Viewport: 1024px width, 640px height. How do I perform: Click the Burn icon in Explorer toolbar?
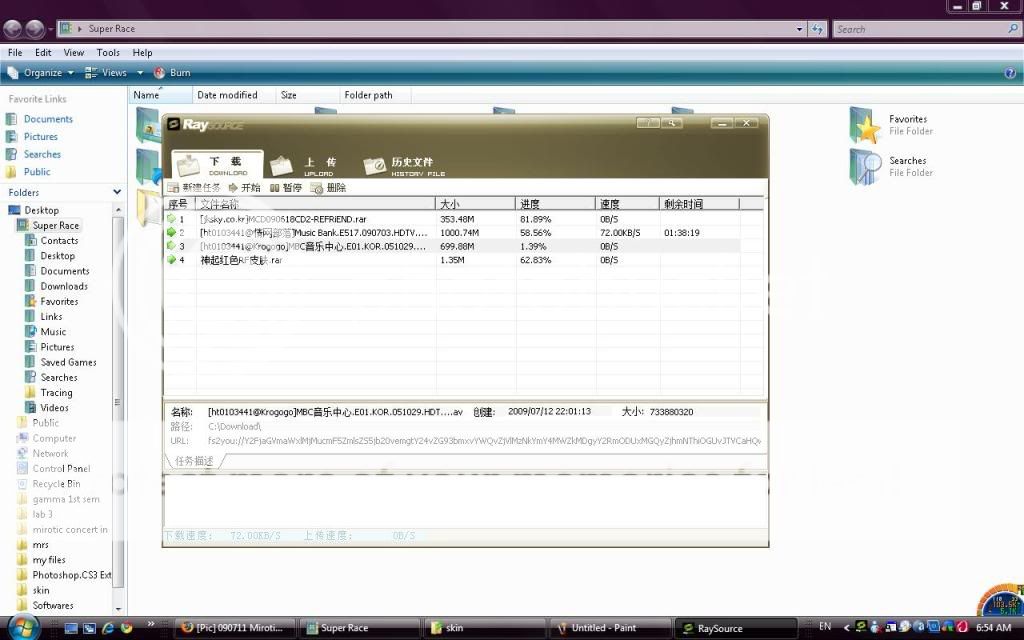(x=160, y=73)
